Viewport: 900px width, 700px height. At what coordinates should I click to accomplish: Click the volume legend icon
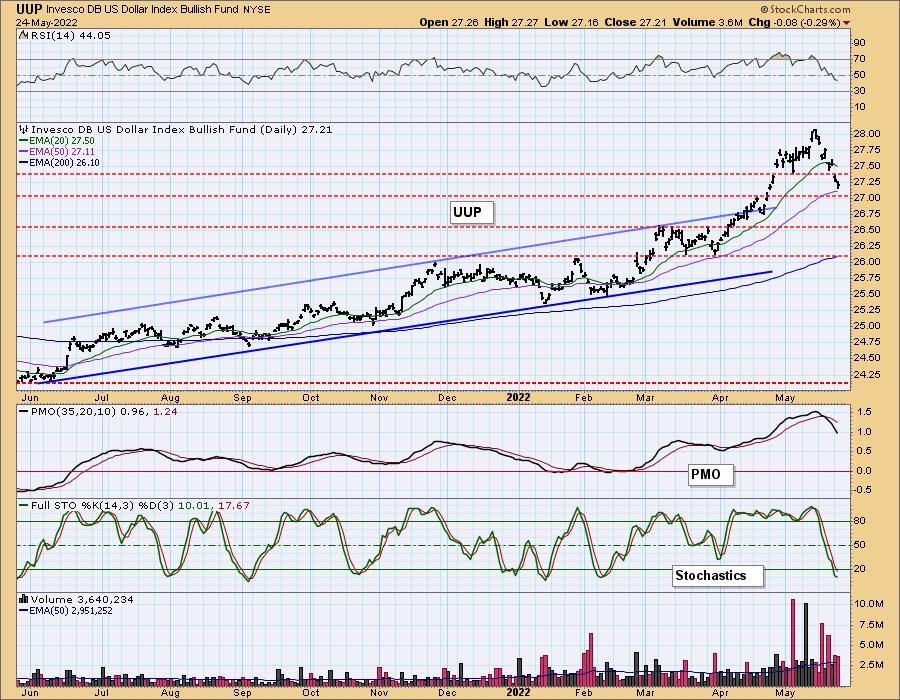click(x=24, y=600)
